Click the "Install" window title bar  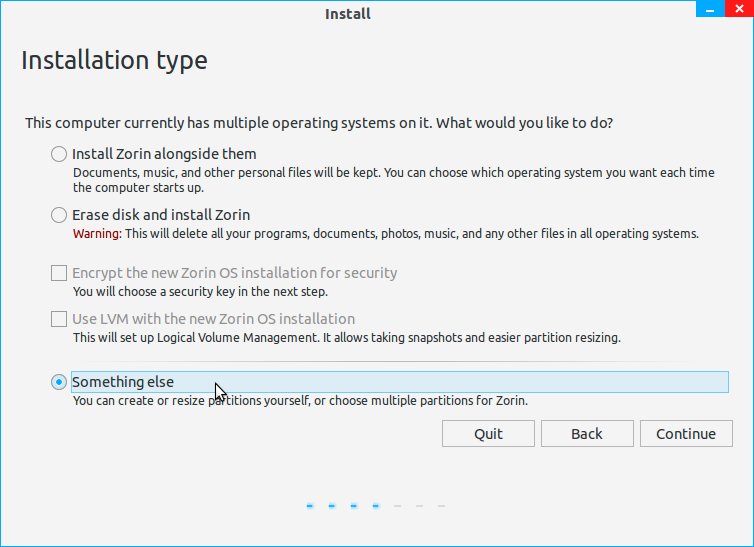pos(348,14)
